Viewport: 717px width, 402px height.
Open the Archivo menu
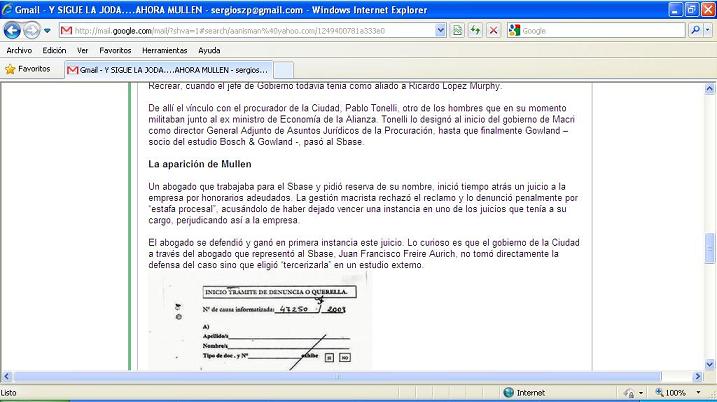click(19, 50)
